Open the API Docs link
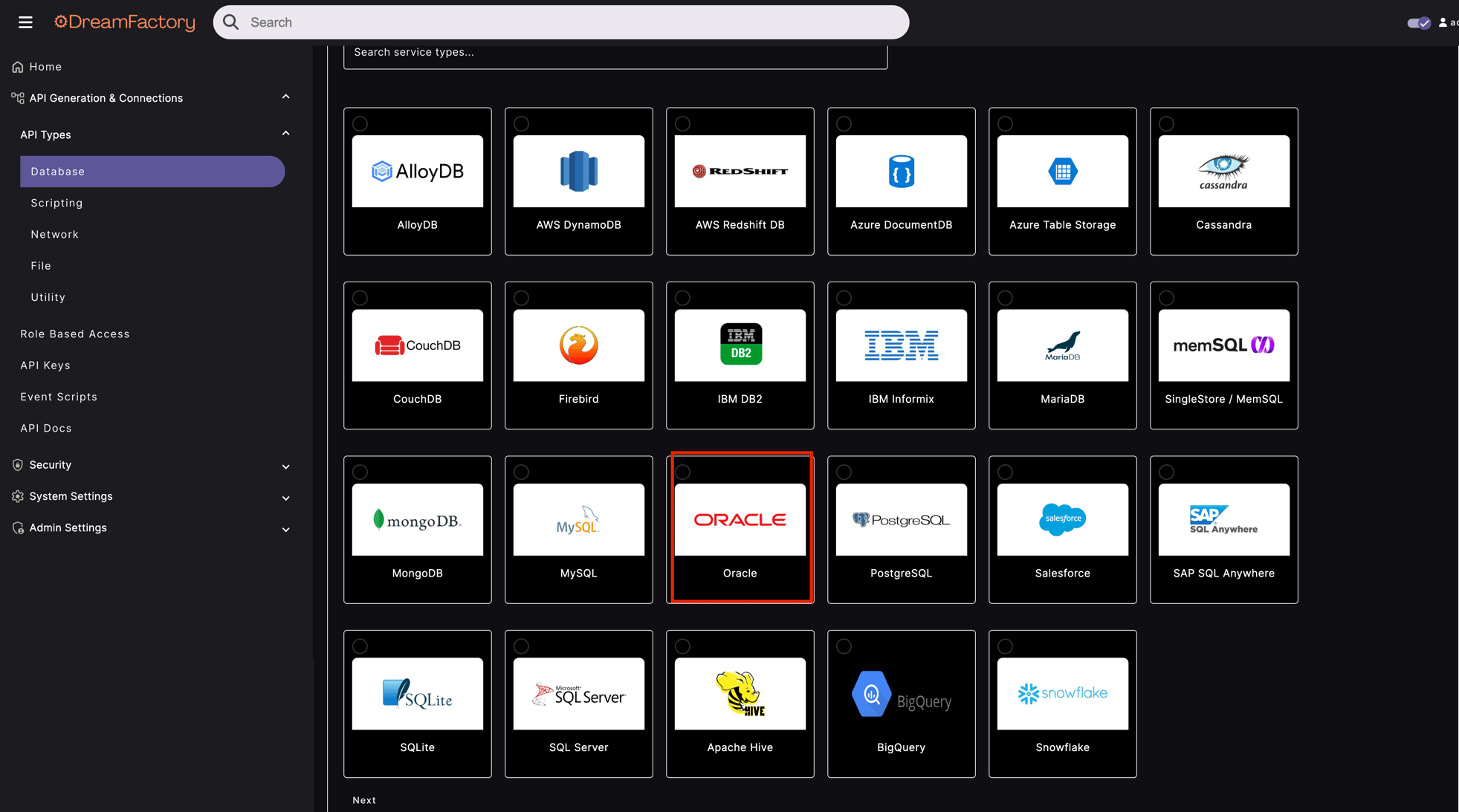Image resolution: width=1459 pixels, height=812 pixels. pos(46,428)
